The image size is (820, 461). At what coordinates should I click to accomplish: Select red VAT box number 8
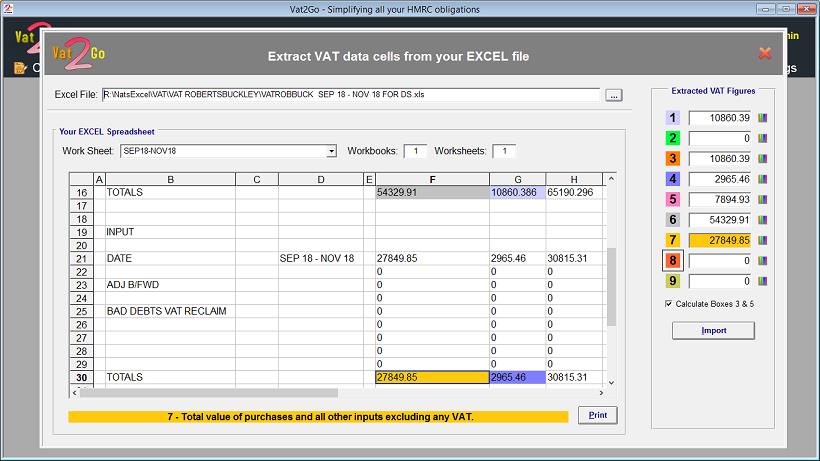(673, 261)
